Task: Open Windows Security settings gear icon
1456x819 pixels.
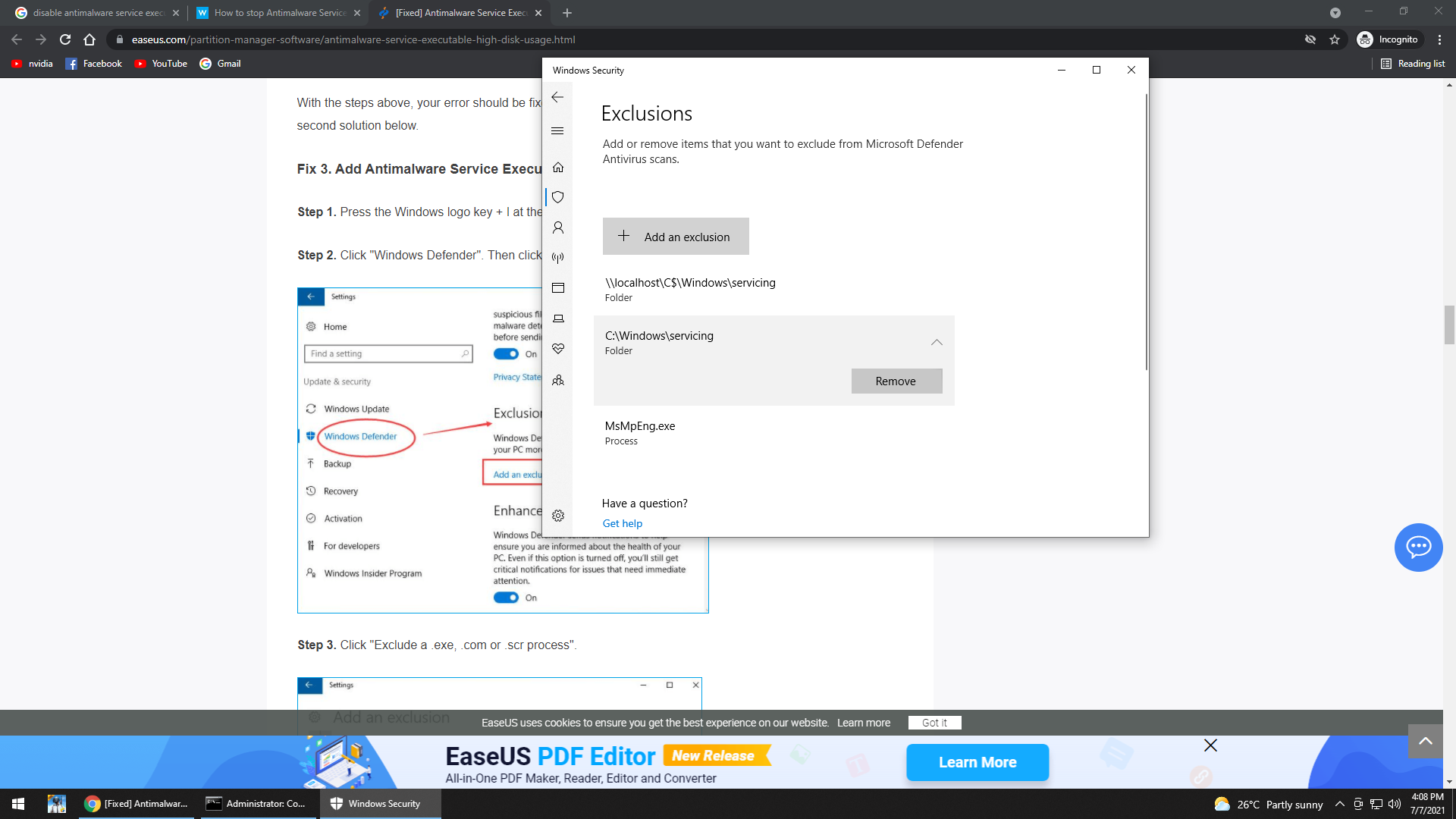Action: (558, 516)
